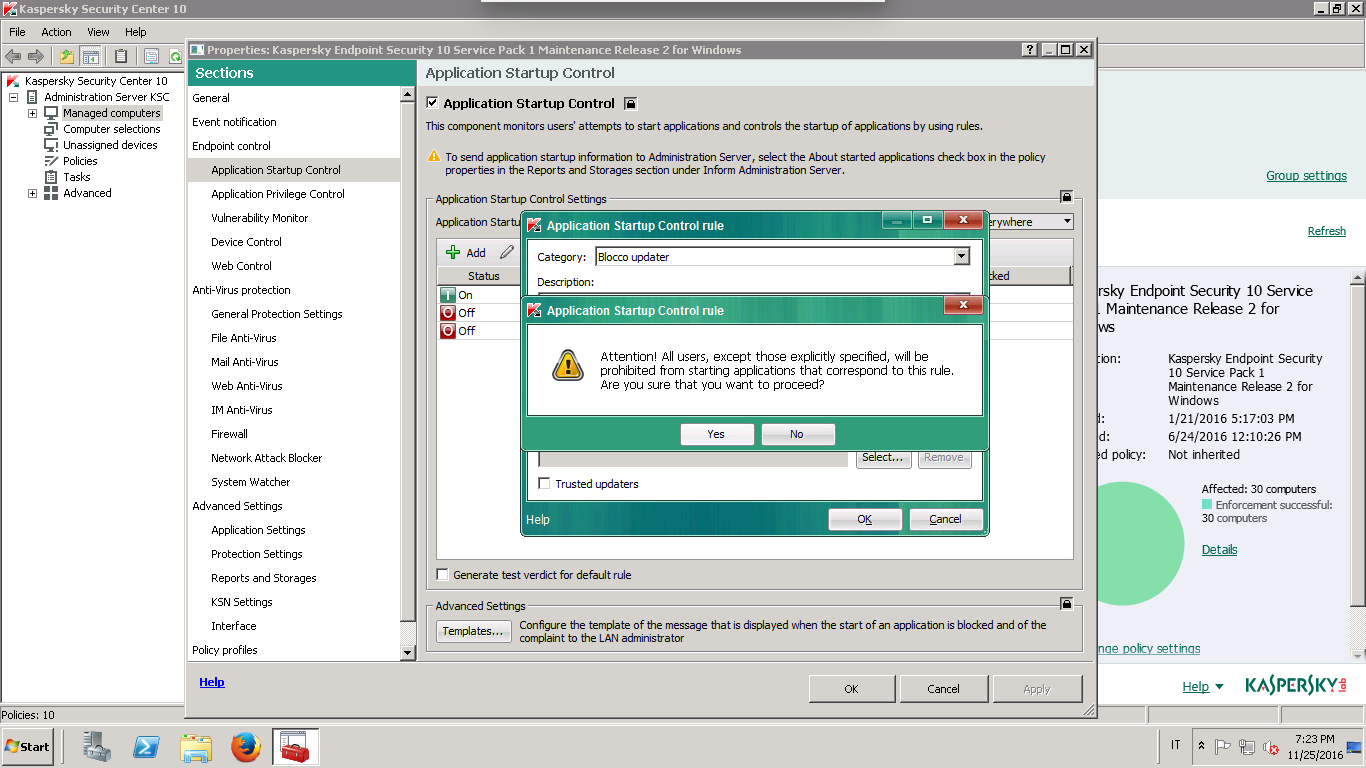Screen dimensions: 1366x768
Task: Click the Advanced grid icon in tree
Action: click(x=51, y=193)
